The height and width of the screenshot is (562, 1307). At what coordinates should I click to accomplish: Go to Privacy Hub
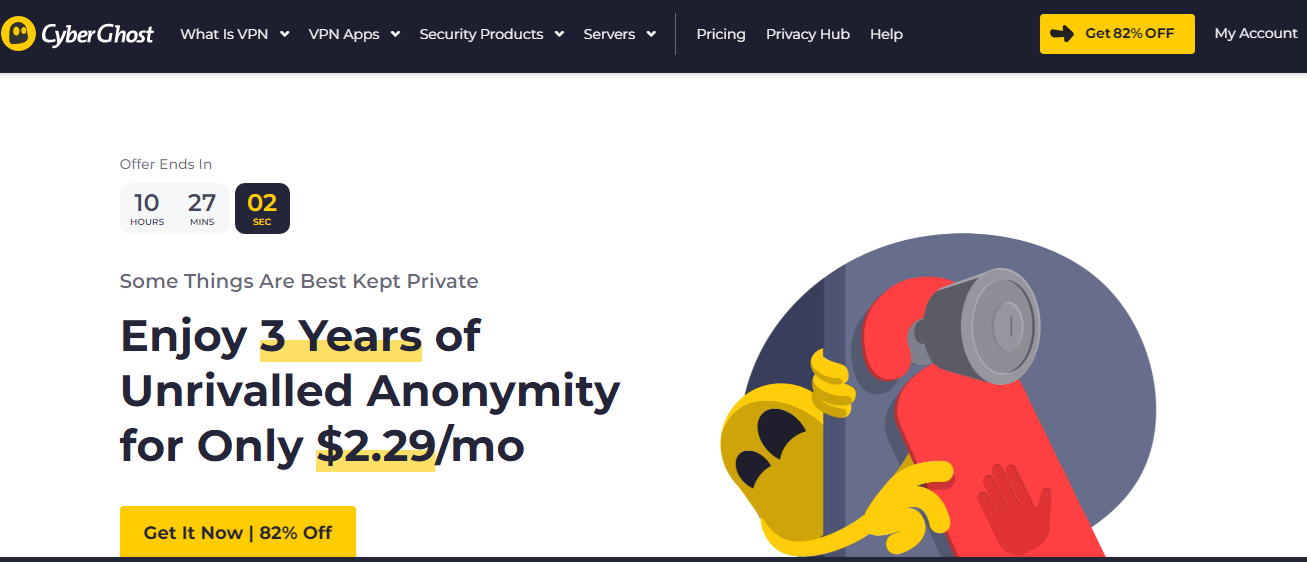click(808, 34)
